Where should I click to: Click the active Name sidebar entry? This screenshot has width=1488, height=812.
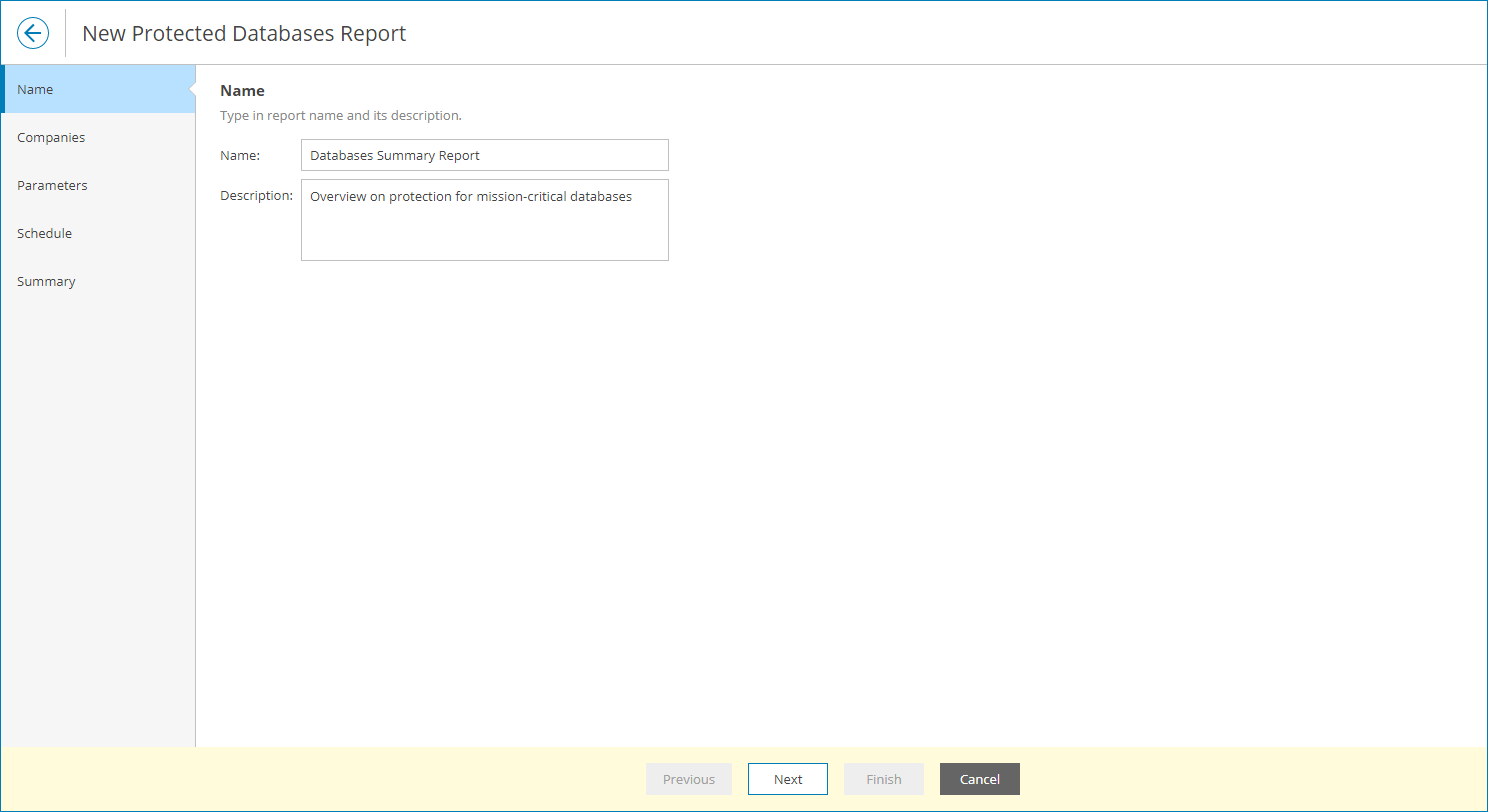(35, 89)
